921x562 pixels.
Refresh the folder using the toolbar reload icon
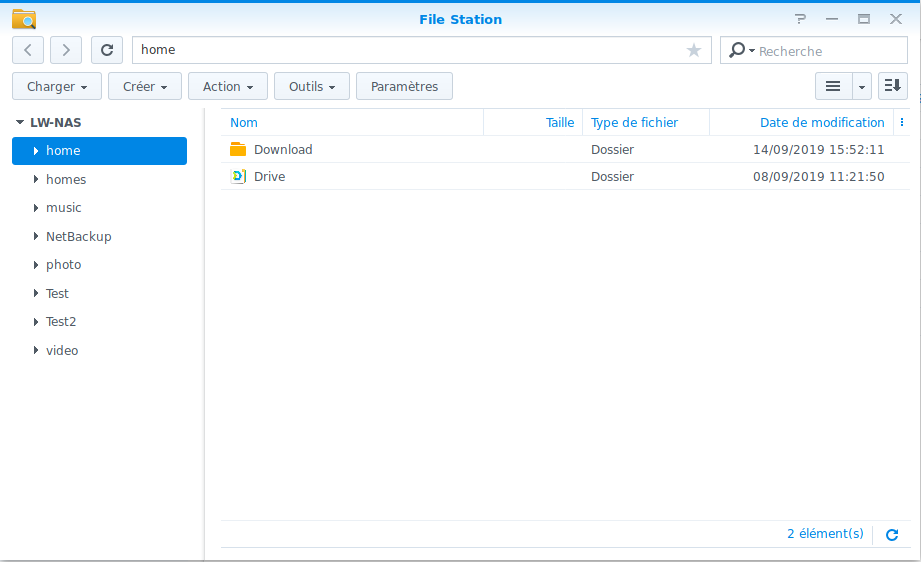107,50
